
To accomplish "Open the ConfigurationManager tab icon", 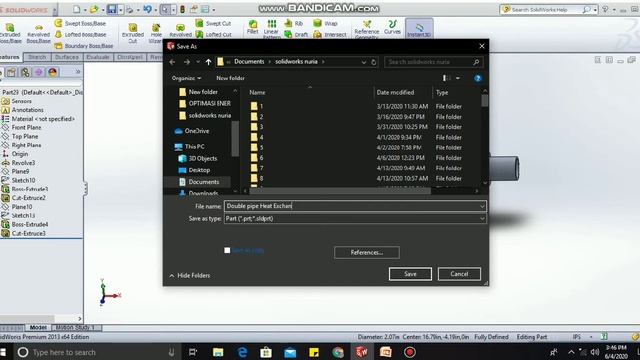I will click(25, 73).
